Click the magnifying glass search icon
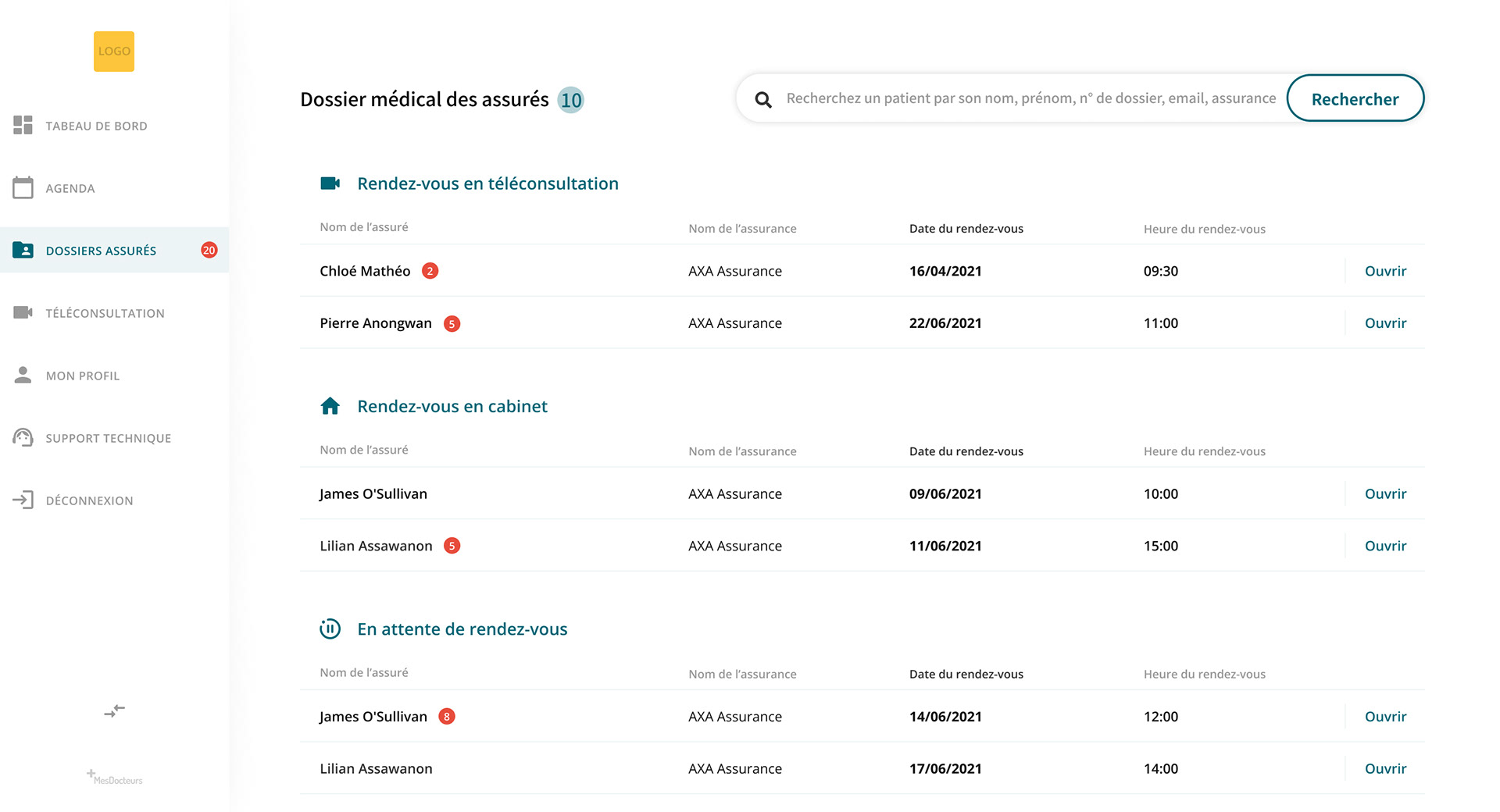Image resolution: width=1500 pixels, height=812 pixels. [x=763, y=99]
